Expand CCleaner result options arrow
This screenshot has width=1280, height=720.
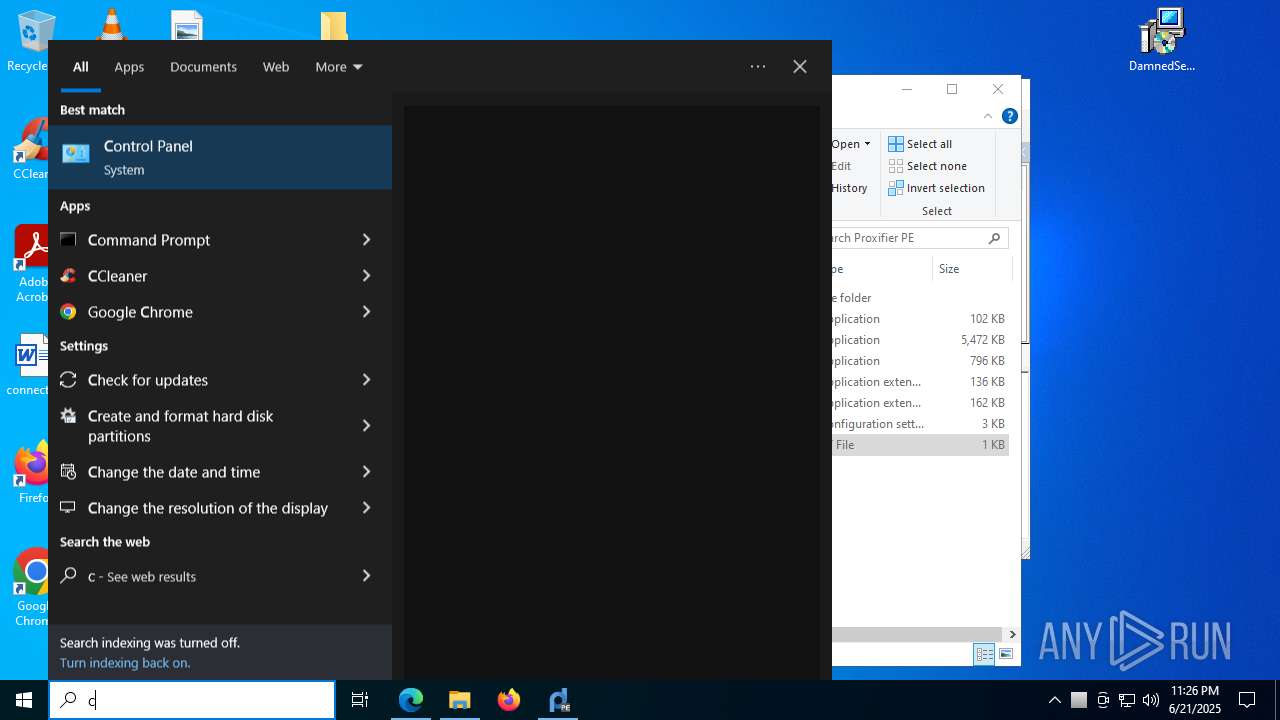pos(366,276)
